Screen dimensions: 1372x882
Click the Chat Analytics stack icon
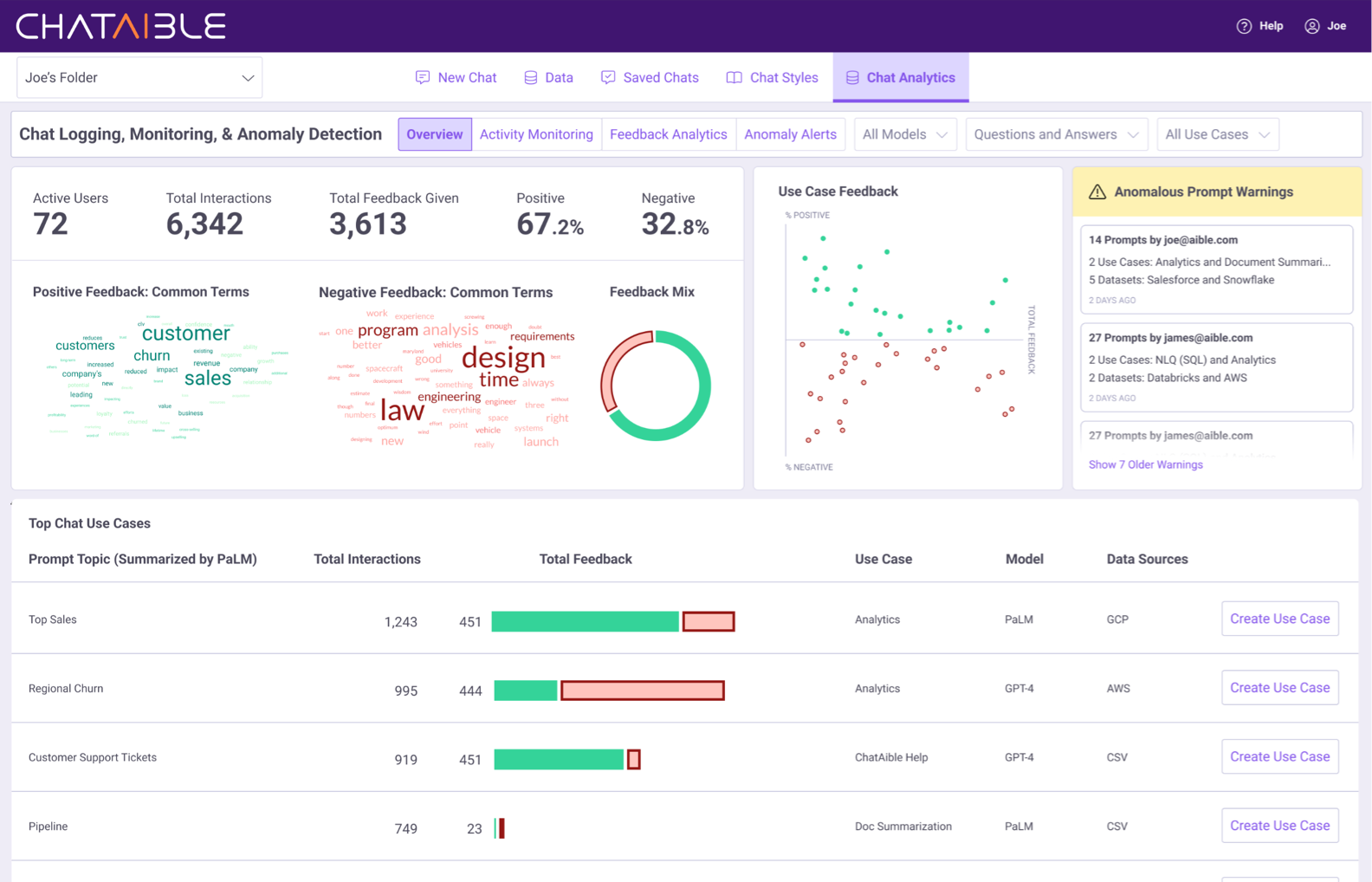tap(852, 78)
